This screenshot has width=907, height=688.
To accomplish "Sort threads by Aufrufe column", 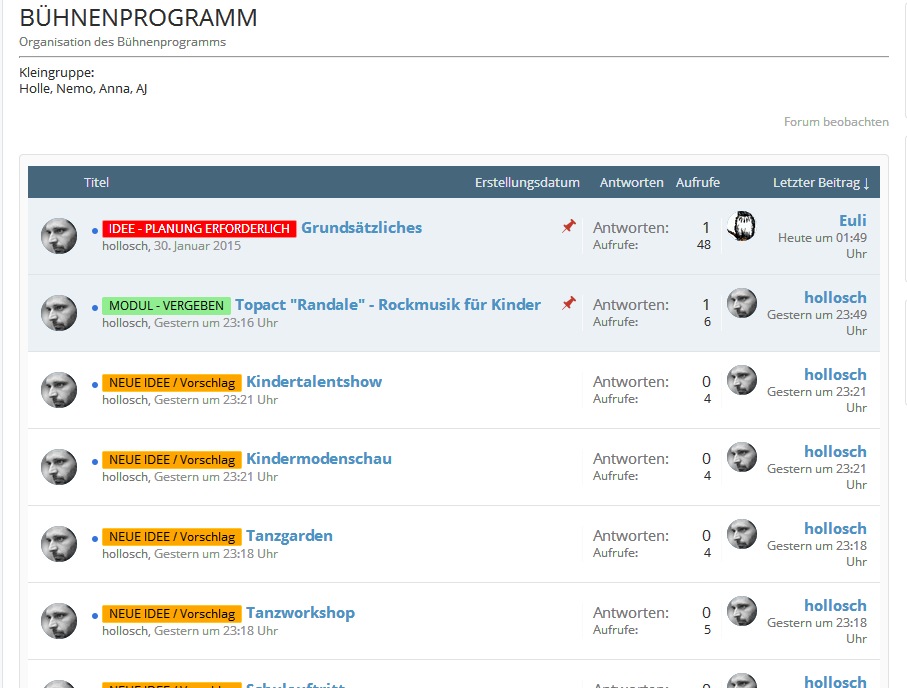I will pos(698,183).
